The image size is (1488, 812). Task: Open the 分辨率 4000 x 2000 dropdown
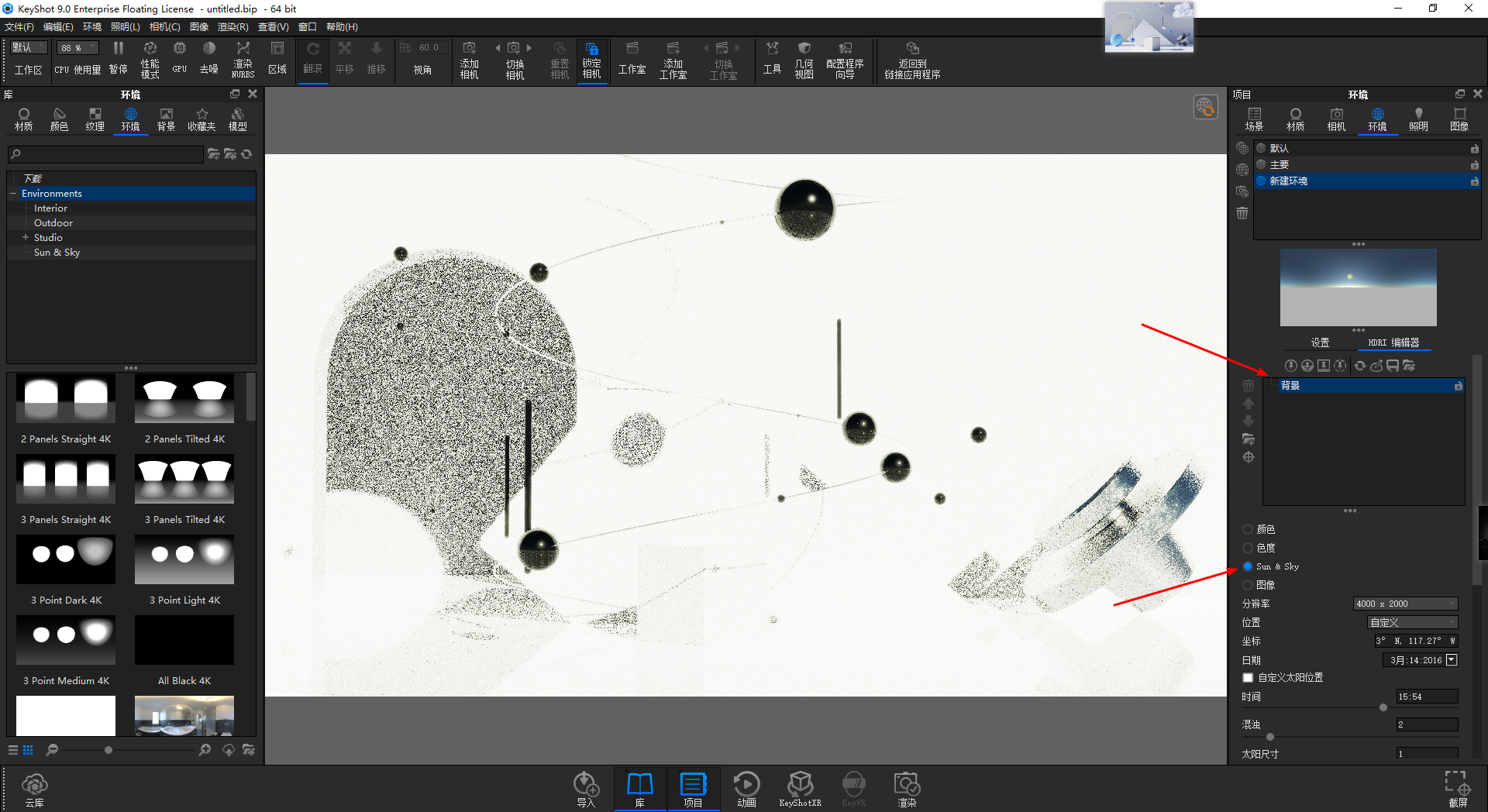coord(1406,604)
